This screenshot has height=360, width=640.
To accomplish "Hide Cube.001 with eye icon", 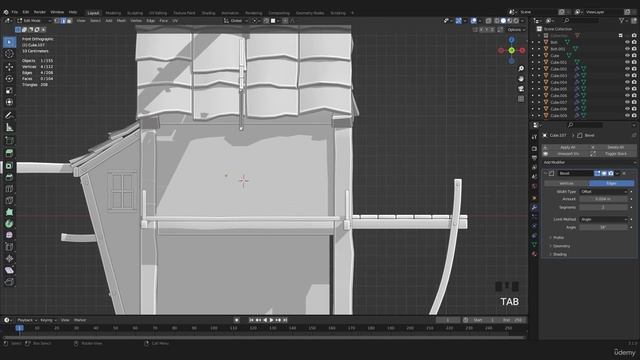I will pos(627,62).
